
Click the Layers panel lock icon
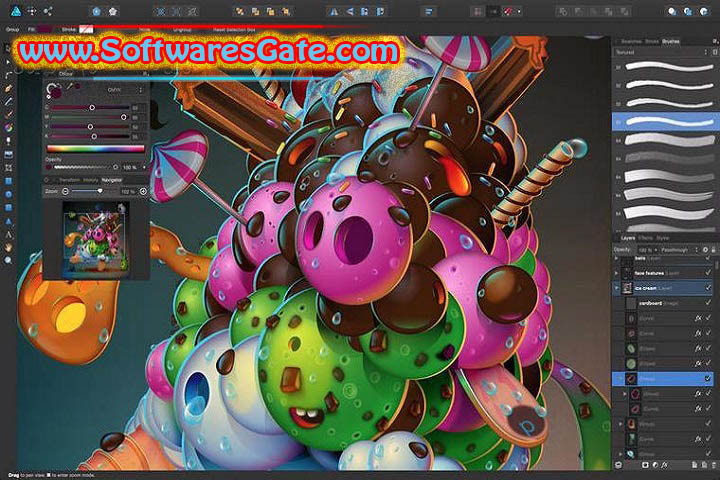point(713,250)
